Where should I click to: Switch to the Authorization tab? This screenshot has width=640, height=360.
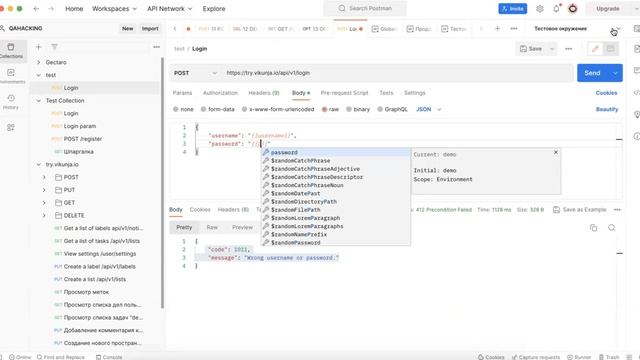point(220,93)
